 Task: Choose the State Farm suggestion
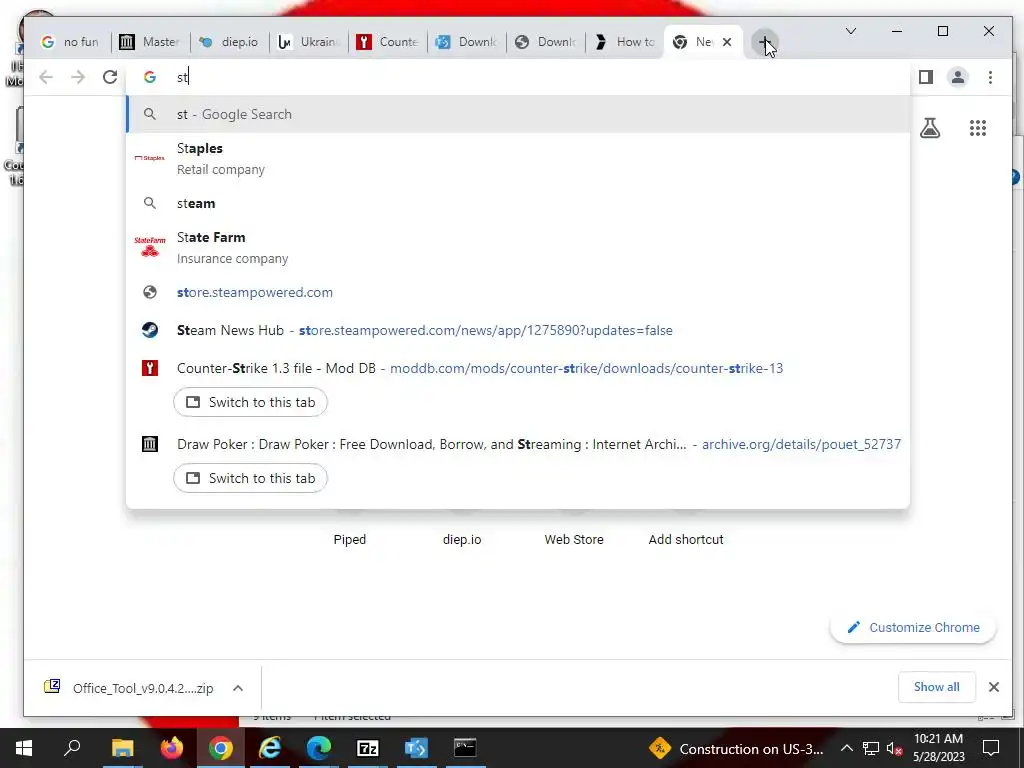click(x=518, y=248)
